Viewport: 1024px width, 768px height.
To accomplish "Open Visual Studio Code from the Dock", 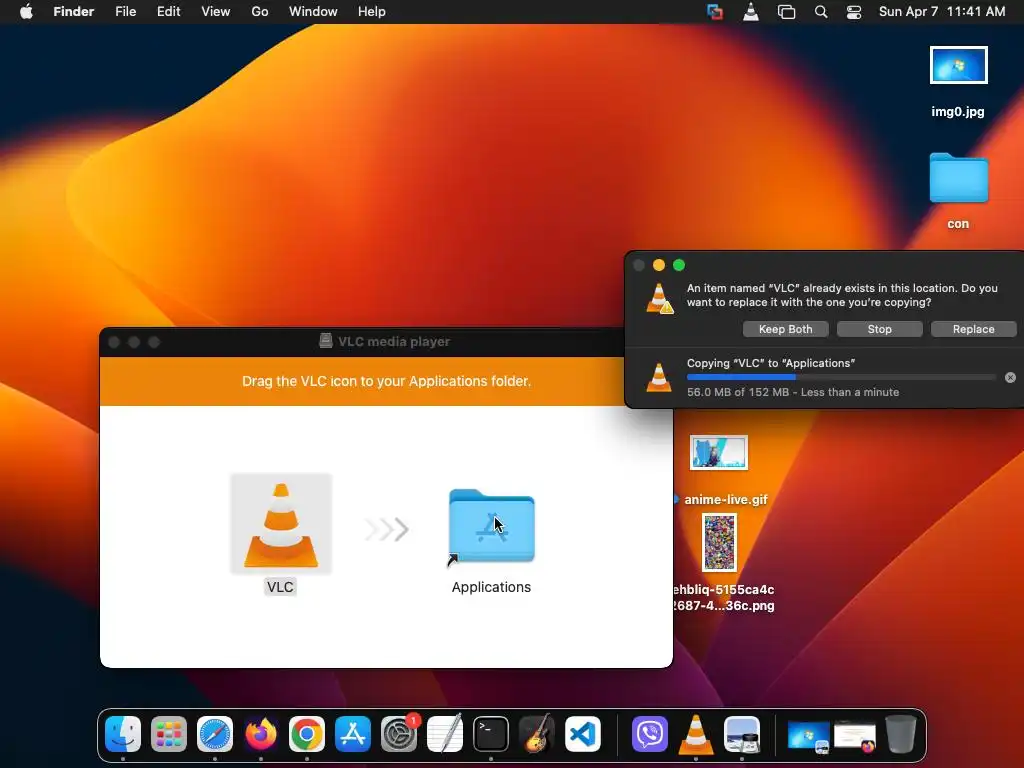I will click(x=583, y=734).
